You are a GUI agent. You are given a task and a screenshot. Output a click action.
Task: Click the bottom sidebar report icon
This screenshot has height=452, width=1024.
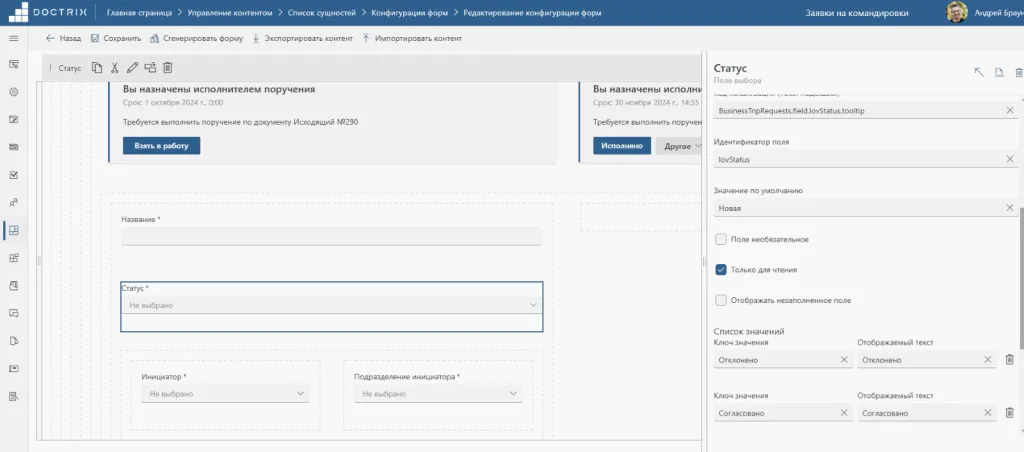pos(13,396)
